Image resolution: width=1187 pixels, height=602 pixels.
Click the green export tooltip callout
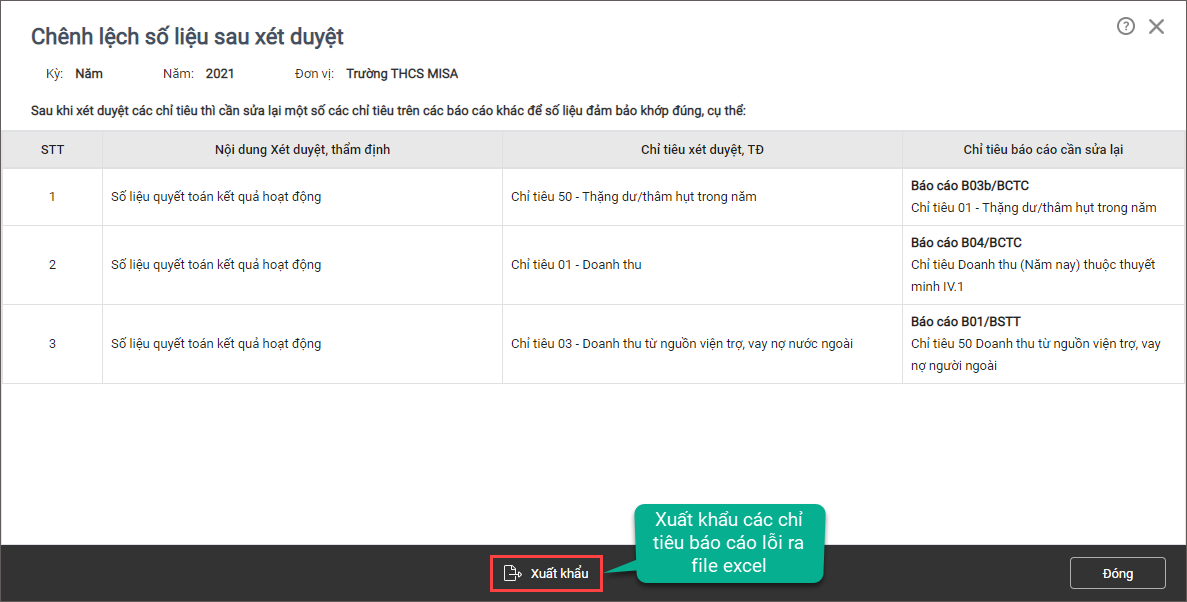point(729,543)
